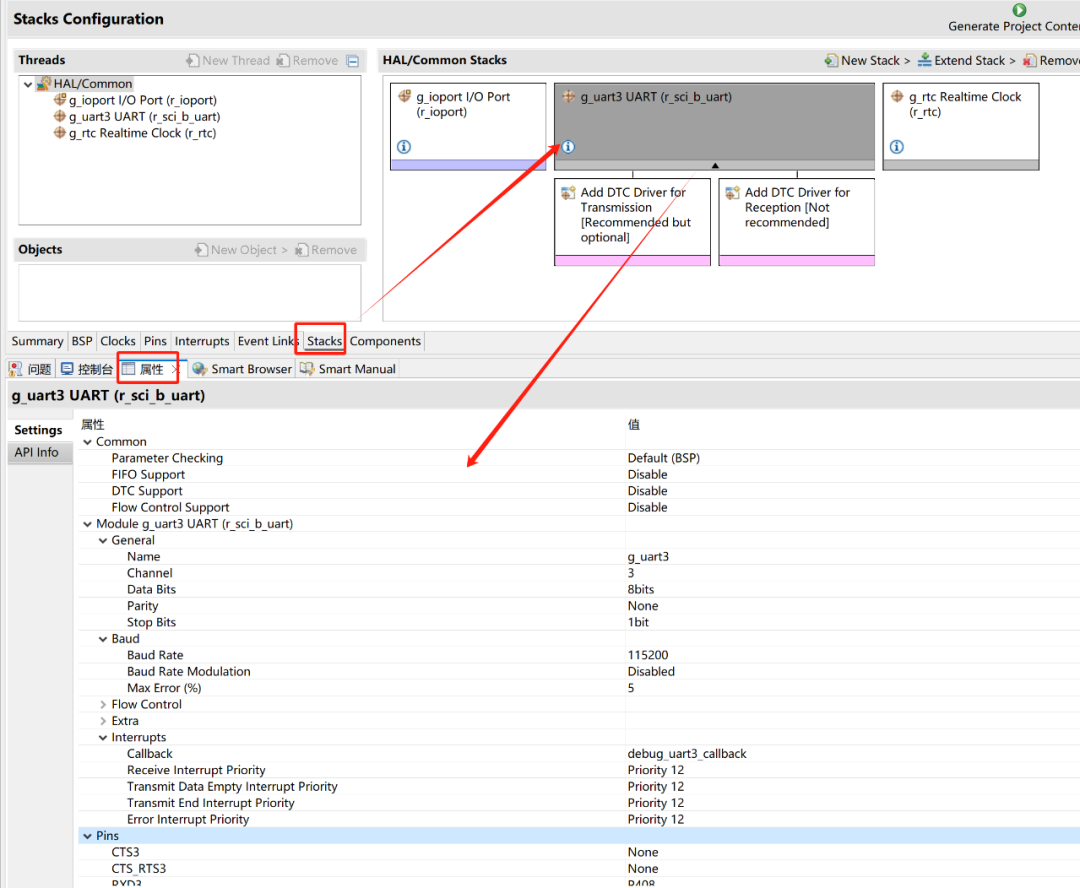1080x888 pixels.
Task: Open the Components tab
Action: 385,341
